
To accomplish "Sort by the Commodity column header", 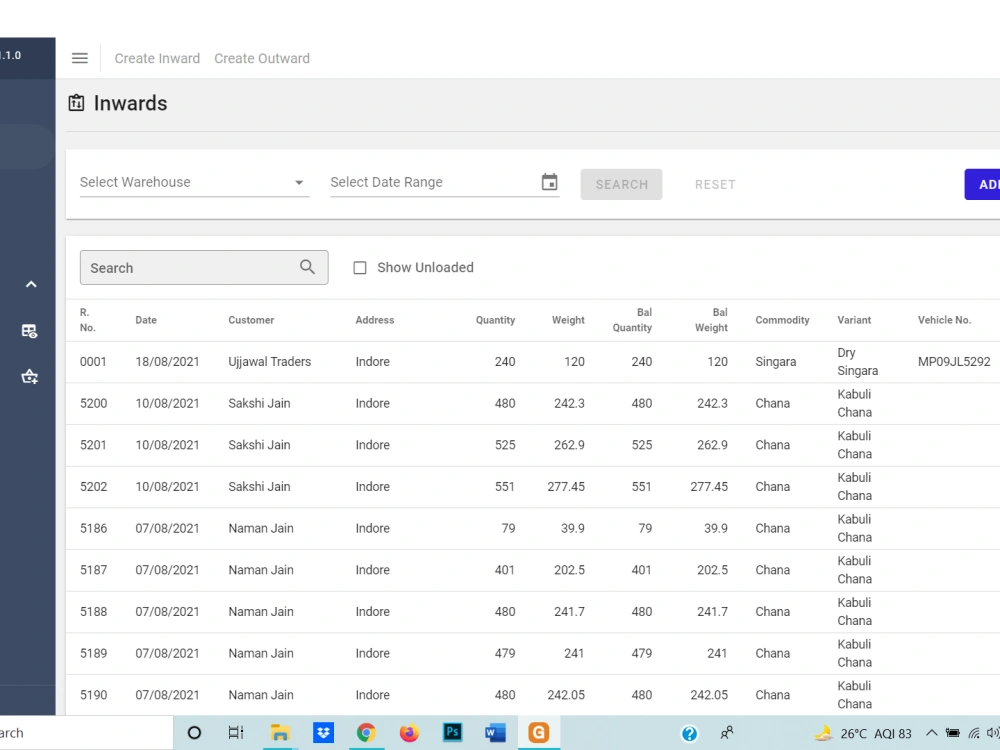I will [782, 320].
